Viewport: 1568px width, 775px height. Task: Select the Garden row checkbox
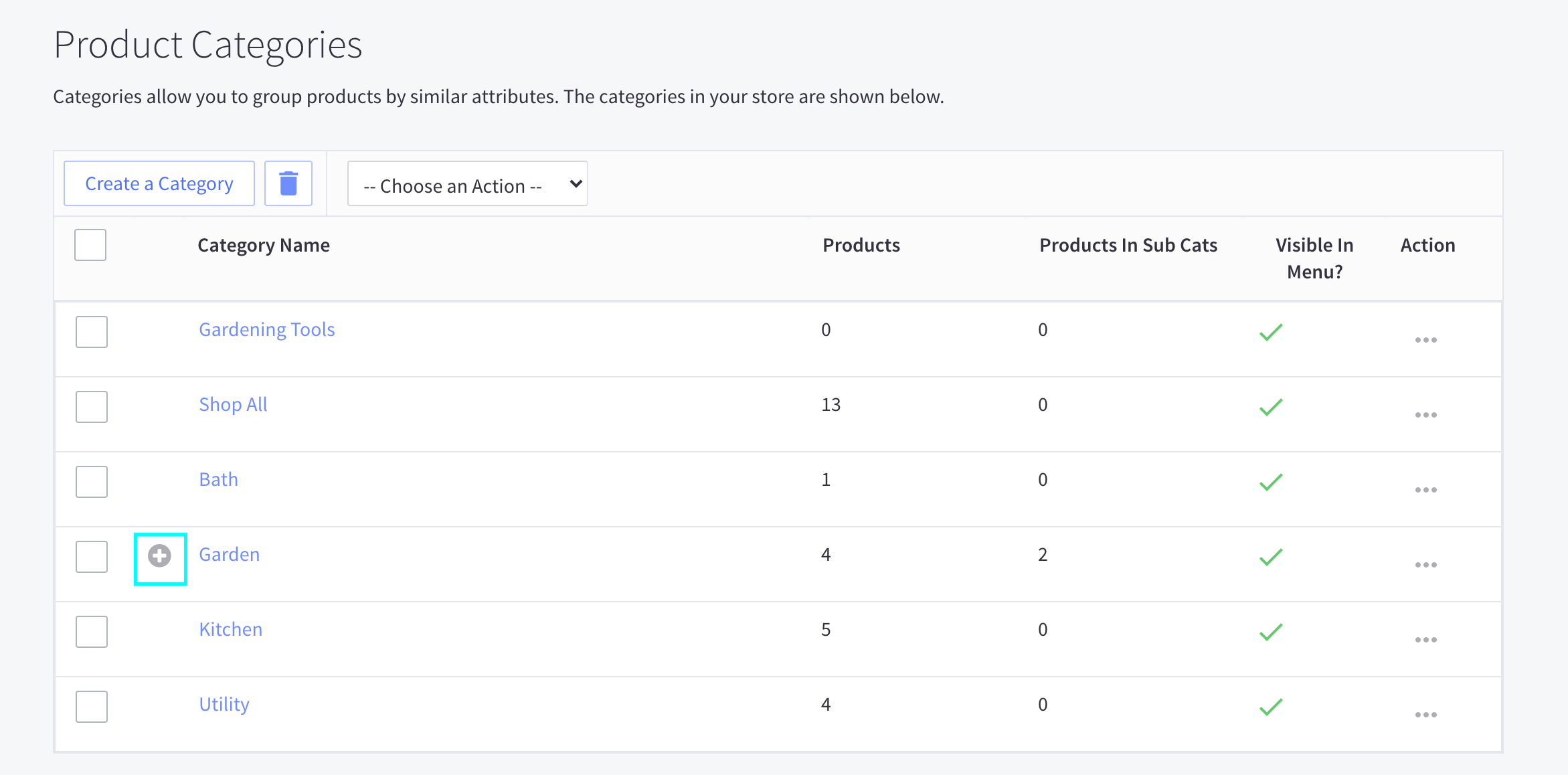pyautogui.click(x=92, y=557)
